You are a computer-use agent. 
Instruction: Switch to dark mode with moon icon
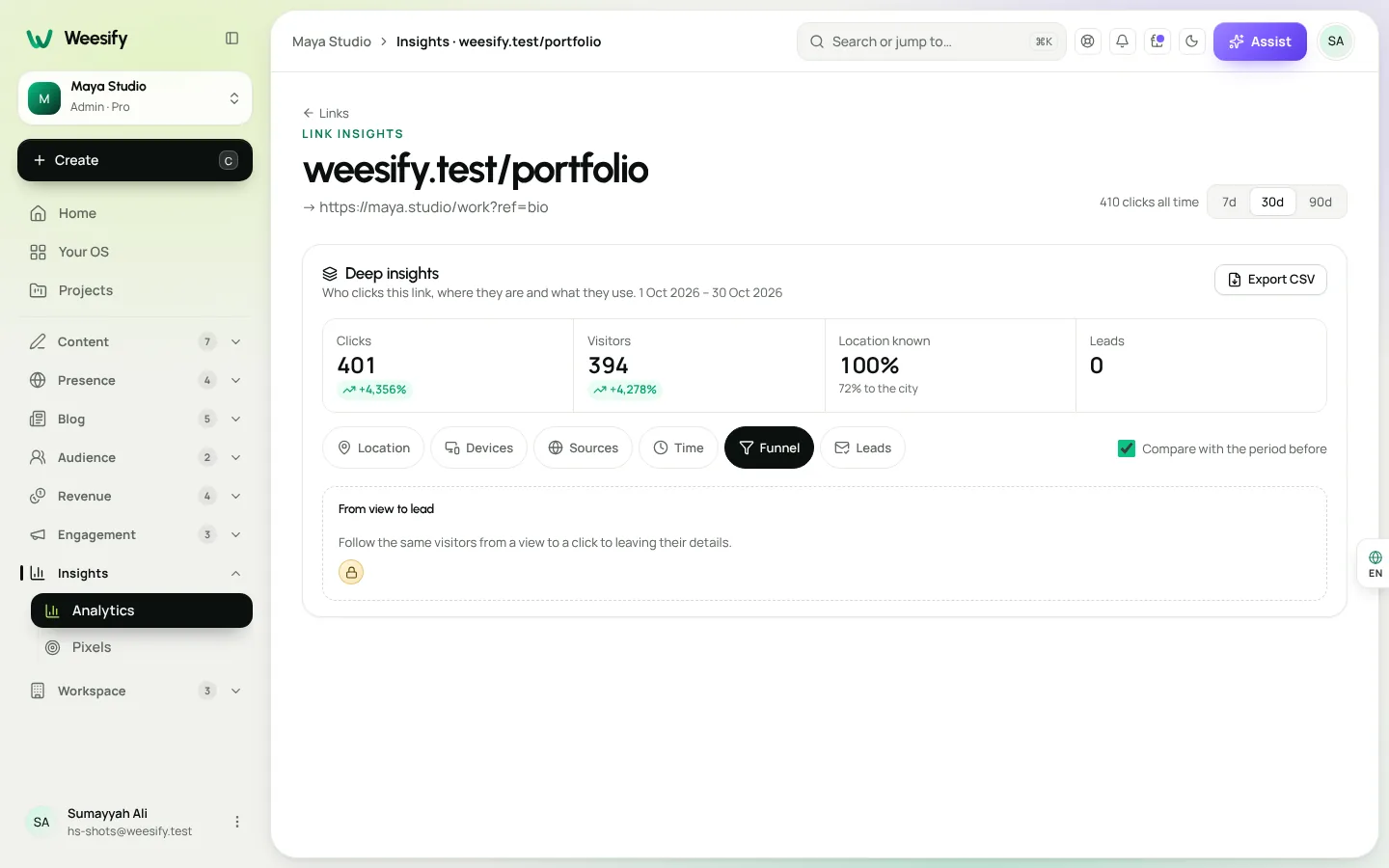pyautogui.click(x=1192, y=41)
